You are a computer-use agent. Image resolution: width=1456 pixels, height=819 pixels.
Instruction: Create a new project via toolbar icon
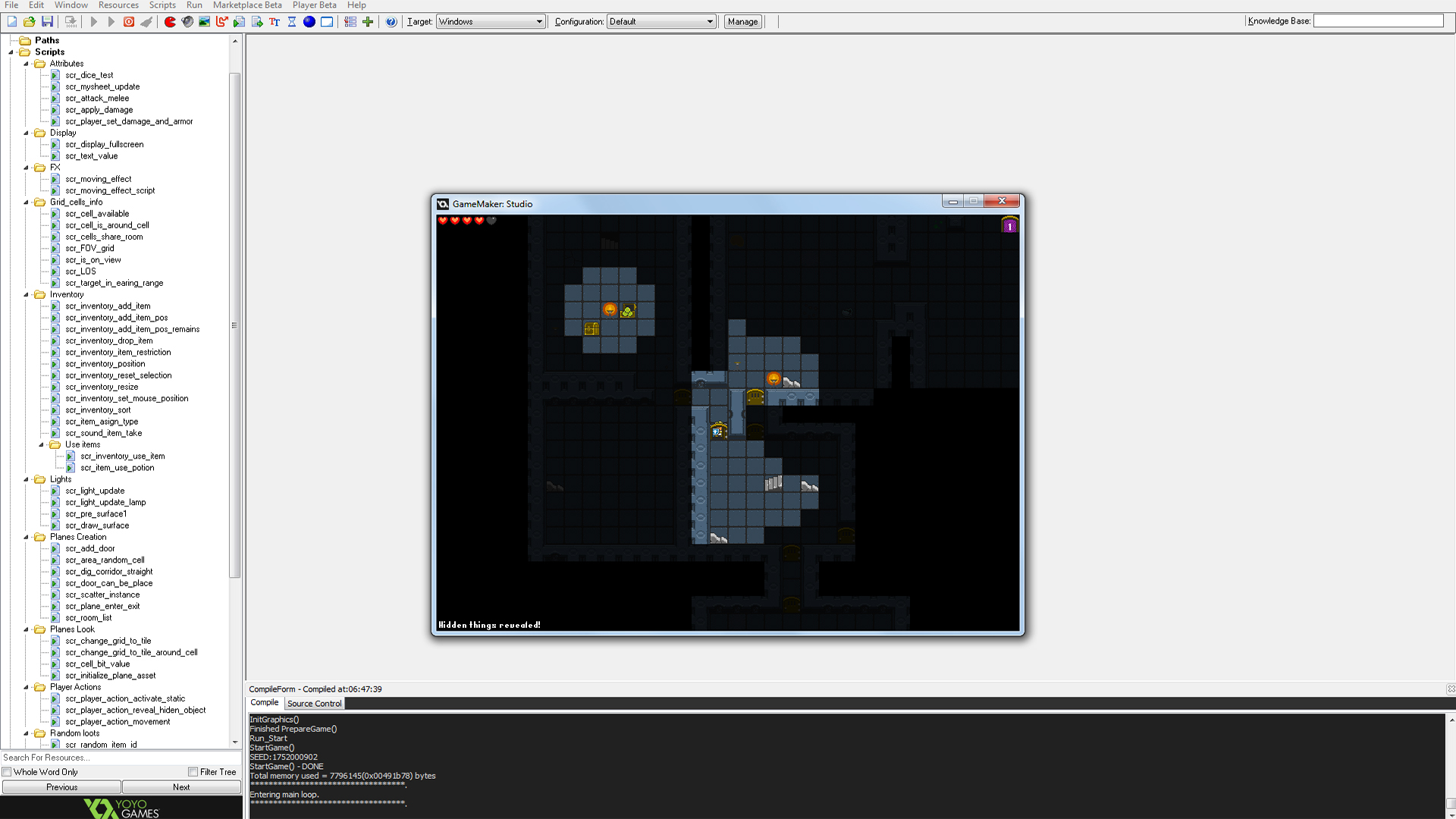12,21
